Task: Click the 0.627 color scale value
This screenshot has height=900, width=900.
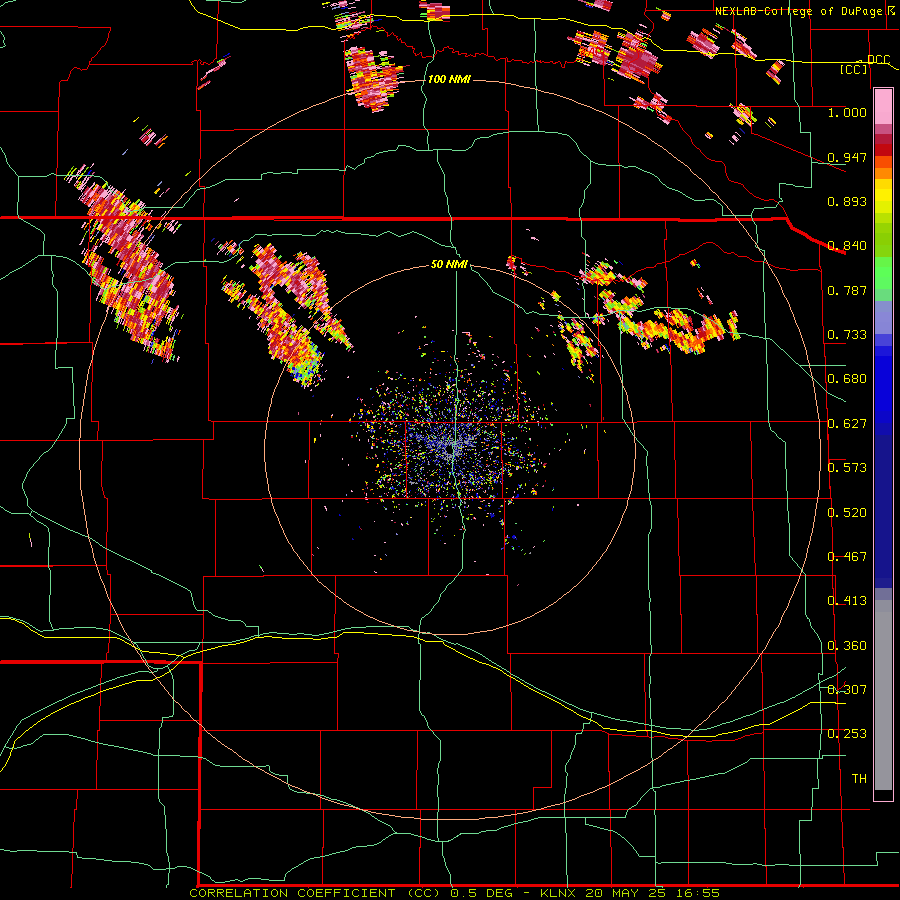Action: click(847, 424)
